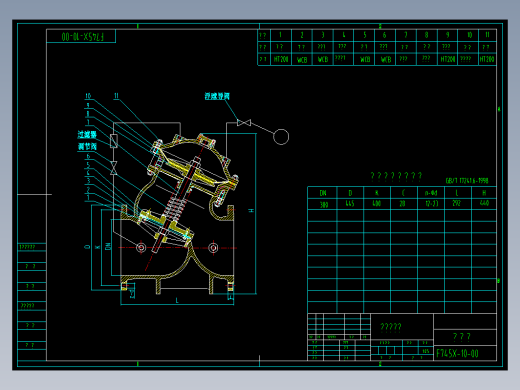Select the regulating valve bowtie symbol
The height and width of the screenshot is (390, 520).
(114, 168)
